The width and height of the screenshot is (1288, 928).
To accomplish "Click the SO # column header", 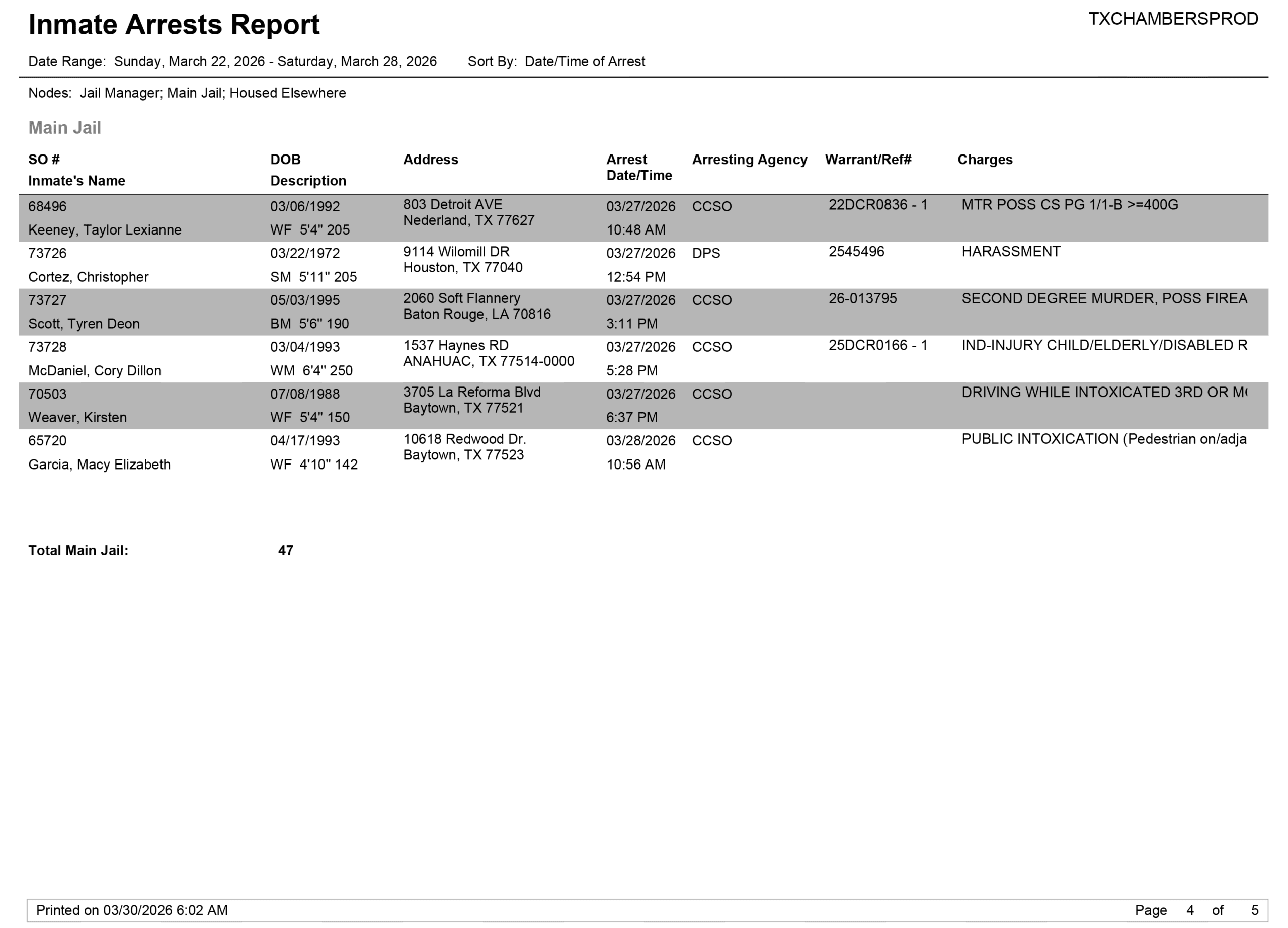I will [x=44, y=160].
